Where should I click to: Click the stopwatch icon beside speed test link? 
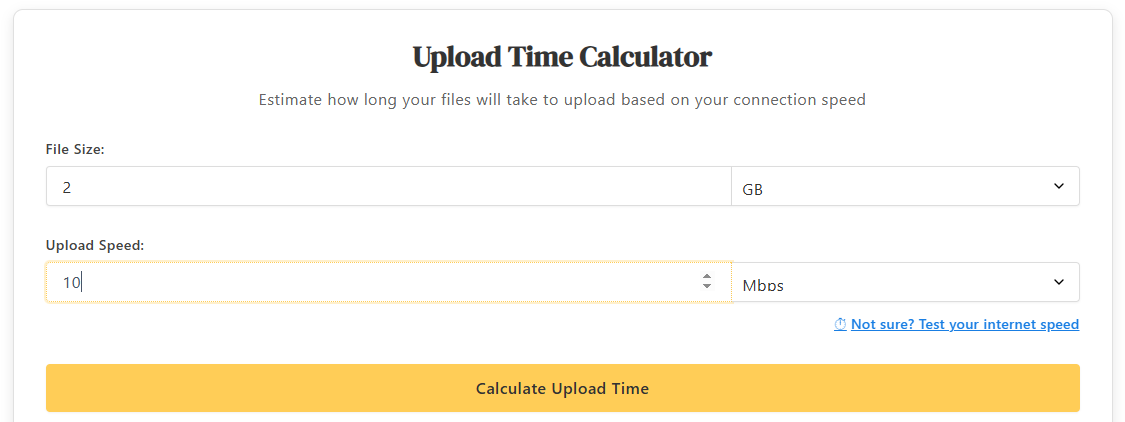840,324
